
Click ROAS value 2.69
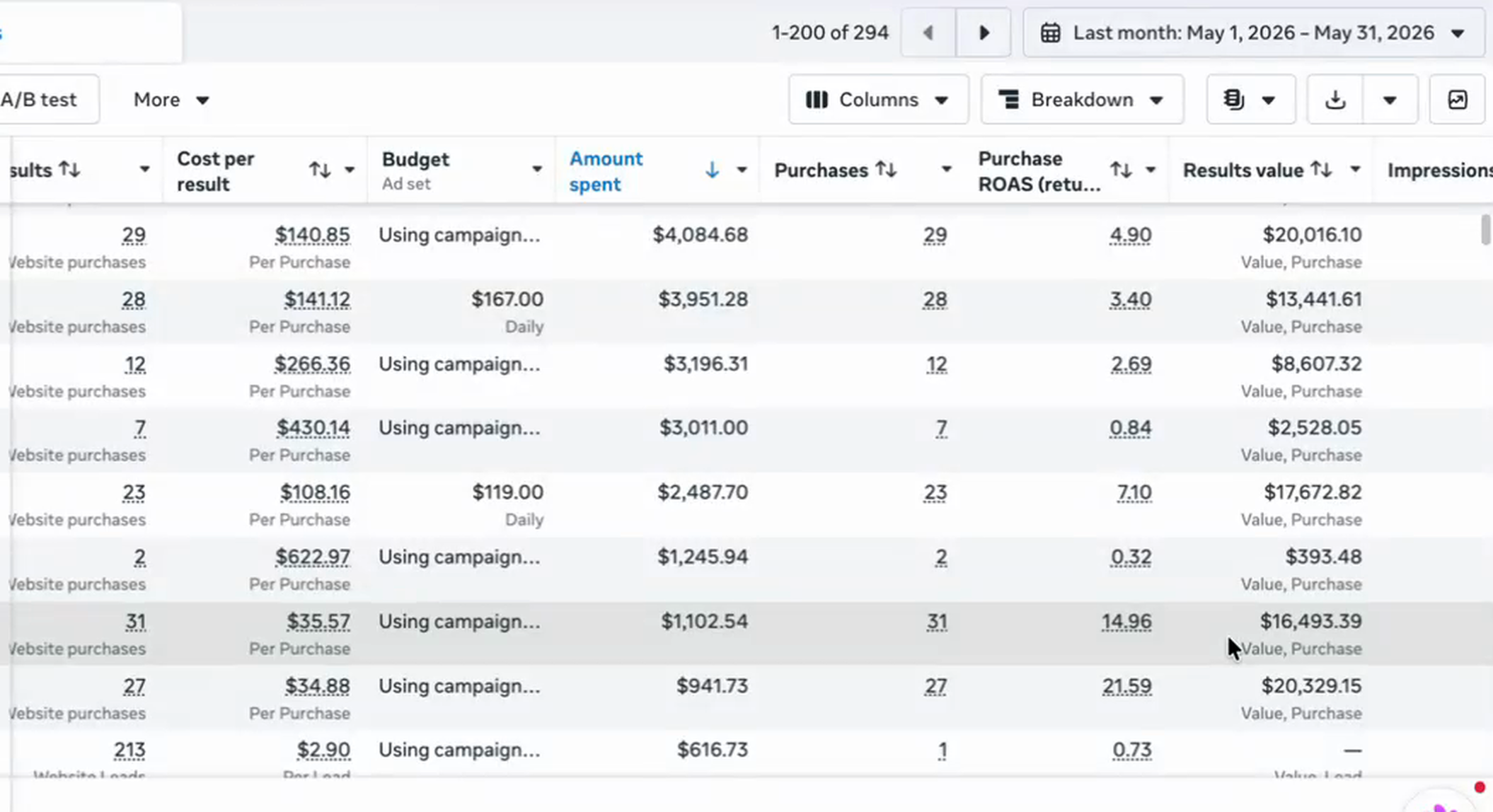(1131, 364)
